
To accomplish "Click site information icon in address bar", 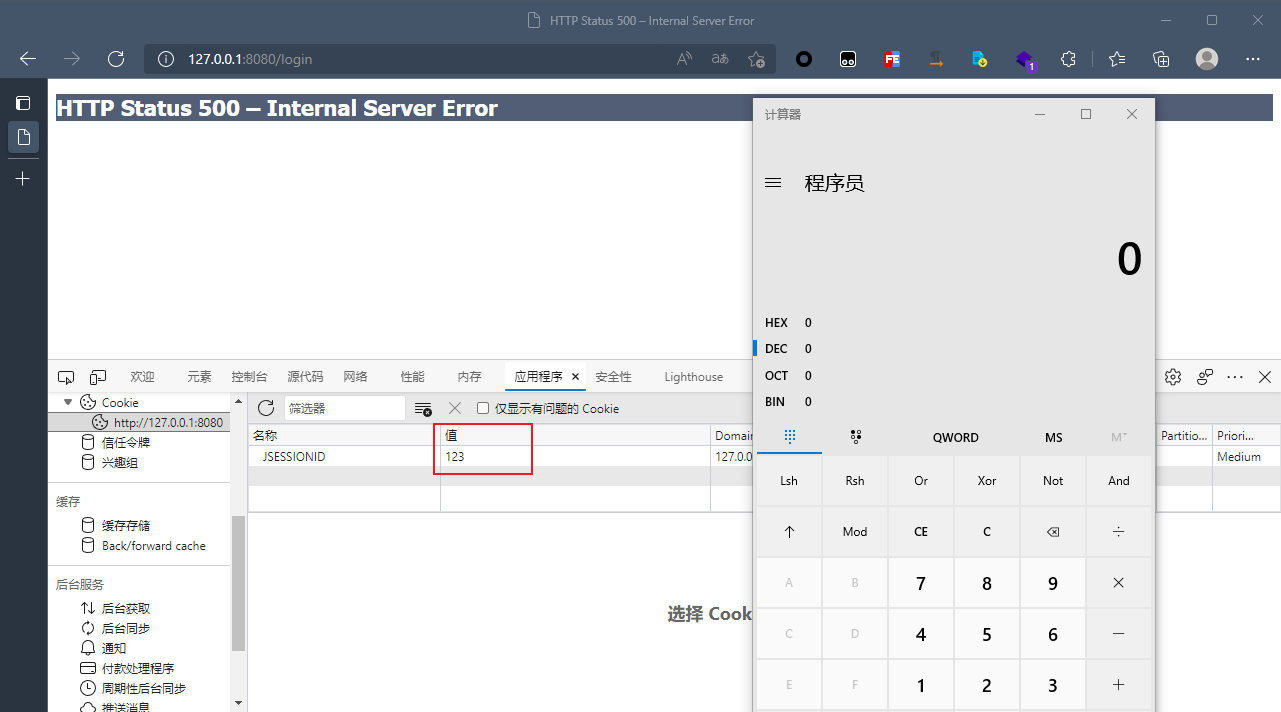I will pos(165,59).
